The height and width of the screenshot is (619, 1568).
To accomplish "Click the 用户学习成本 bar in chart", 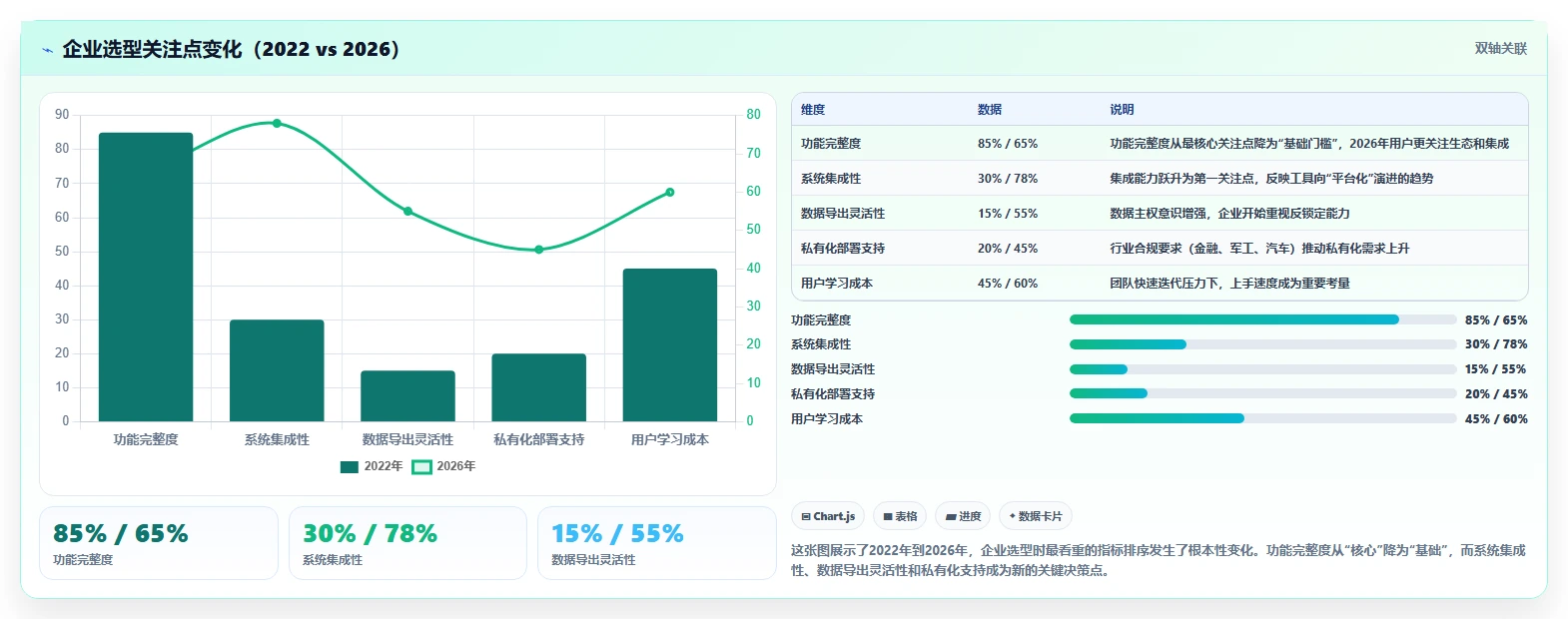I will [x=669, y=344].
